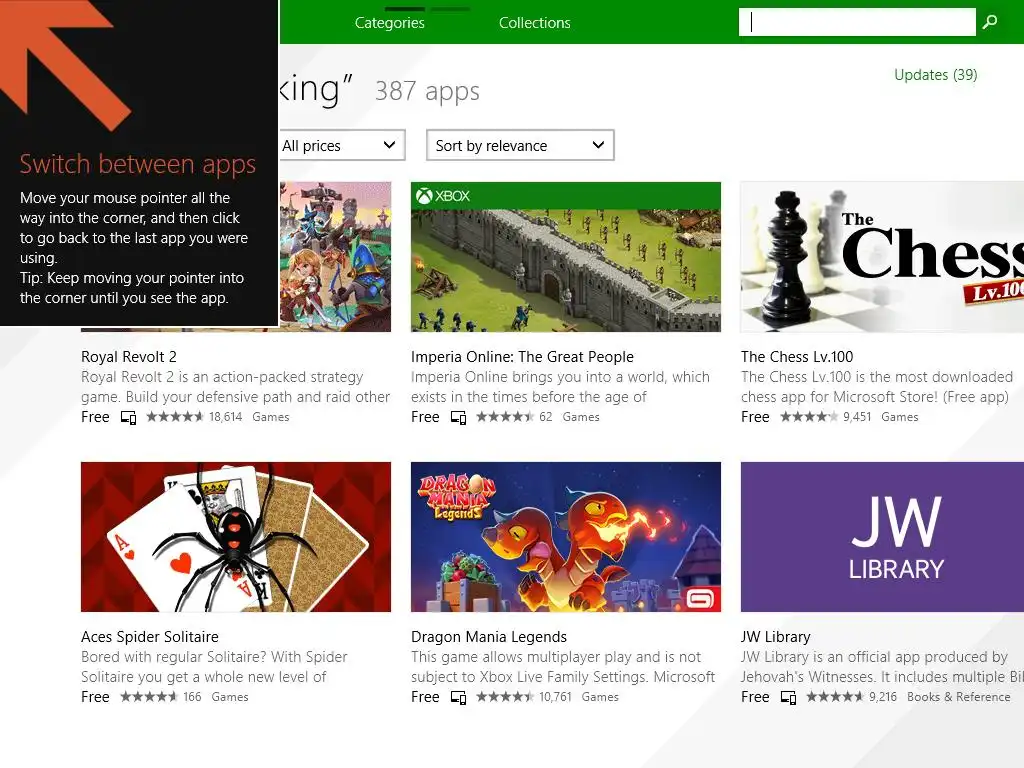This screenshot has width=1024, height=768.
Task: Click the 62 rating count
Action: coord(545,417)
